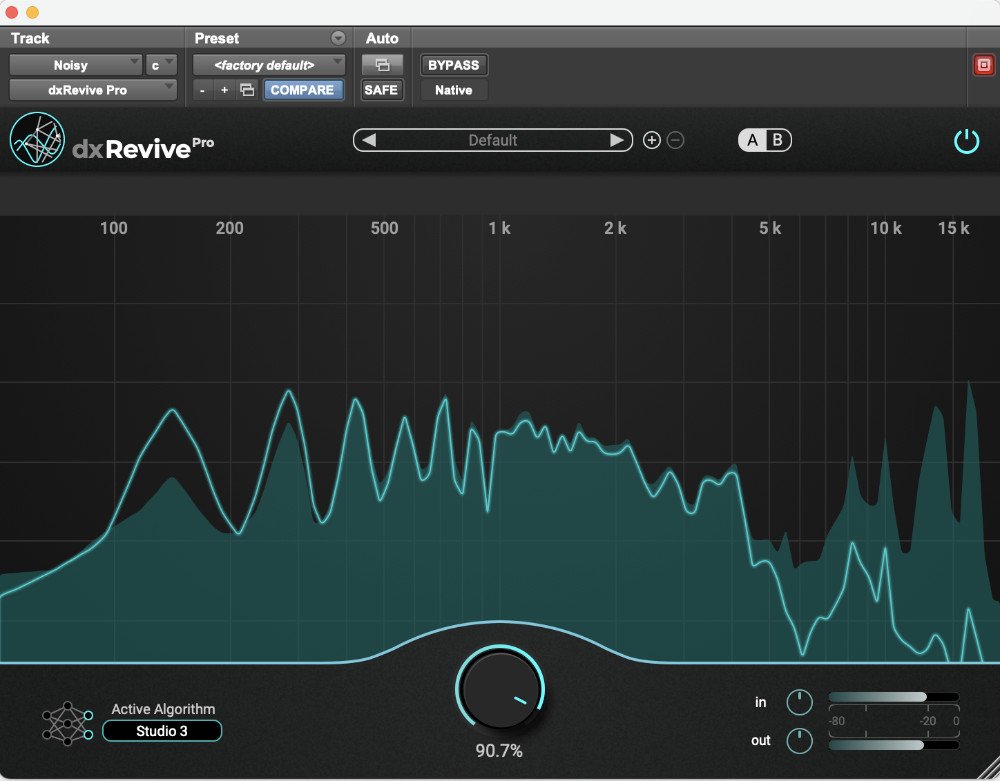Toggle automation SAFE mode
This screenshot has height=781, width=1000.
click(382, 89)
